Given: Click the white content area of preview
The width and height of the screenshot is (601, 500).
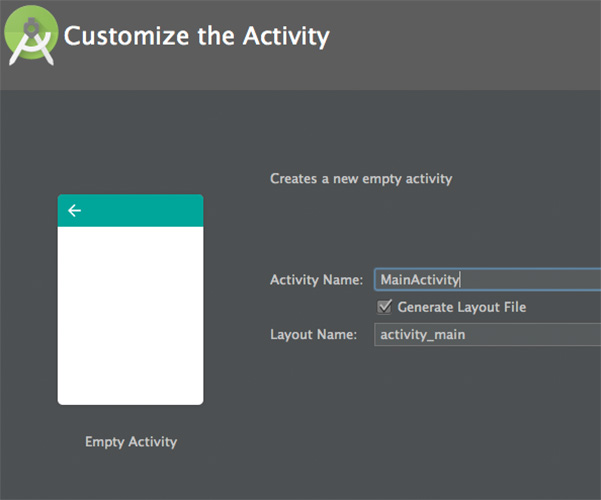Looking at the screenshot, I should 130,315.
